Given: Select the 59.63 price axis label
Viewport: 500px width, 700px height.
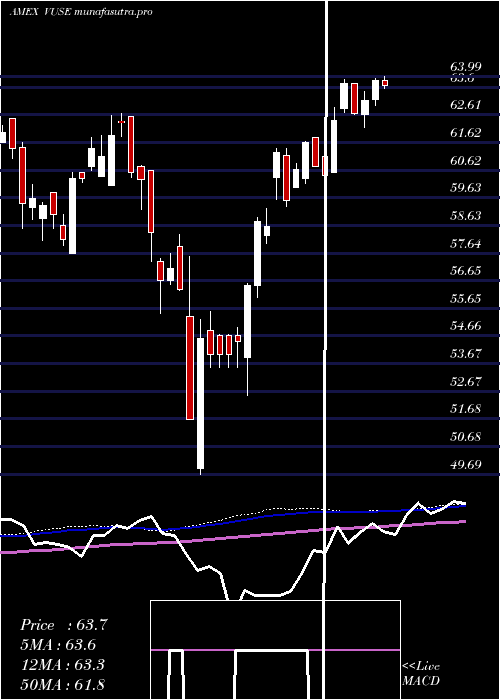Looking at the screenshot, I should click(466, 188).
